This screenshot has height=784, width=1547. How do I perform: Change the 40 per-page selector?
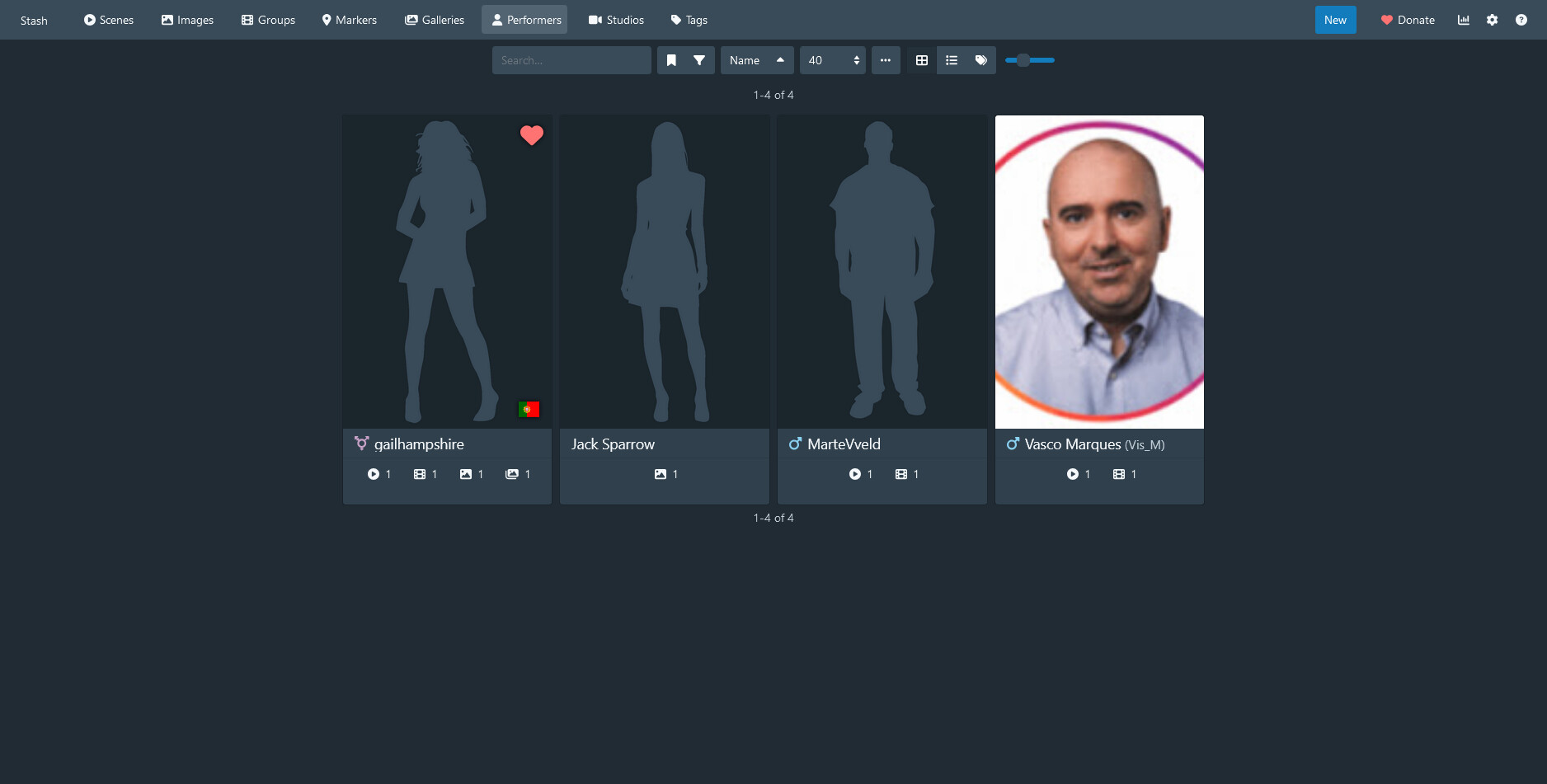pyautogui.click(x=833, y=60)
